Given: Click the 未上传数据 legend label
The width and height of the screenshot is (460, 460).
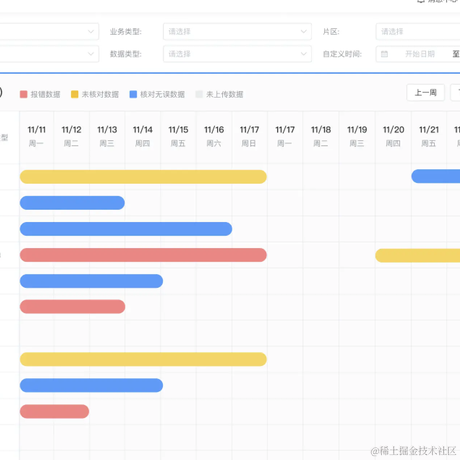Looking at the screenshot, I should click(x=225, y=94).
